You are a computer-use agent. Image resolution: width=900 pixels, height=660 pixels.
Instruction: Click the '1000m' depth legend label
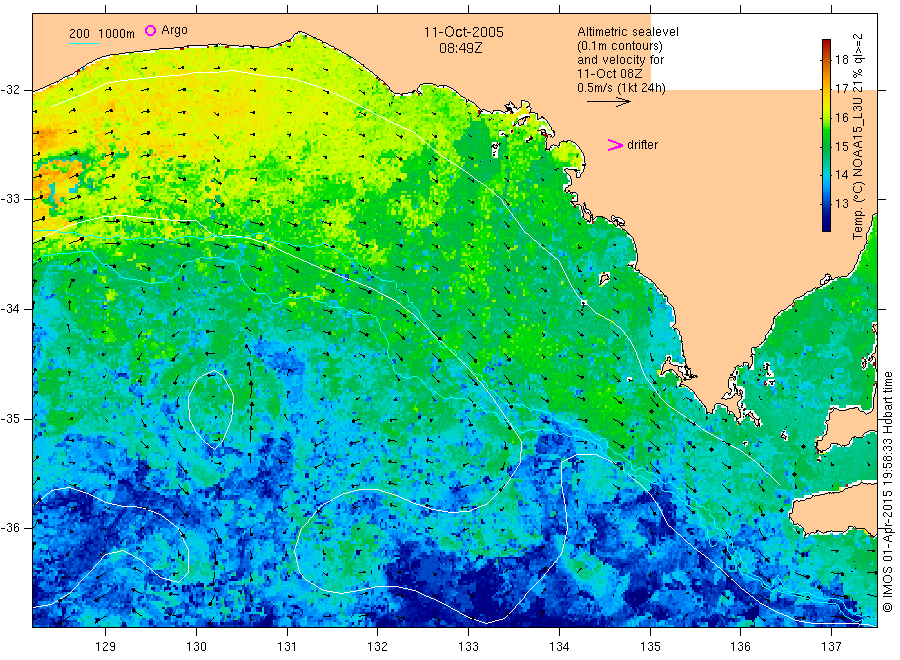(117, 33)
